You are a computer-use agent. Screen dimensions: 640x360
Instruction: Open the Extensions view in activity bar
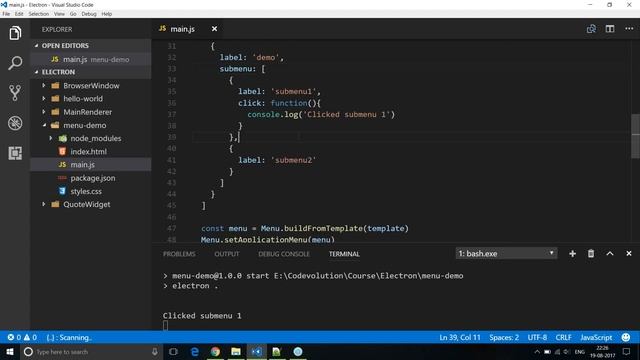[15, 153]
